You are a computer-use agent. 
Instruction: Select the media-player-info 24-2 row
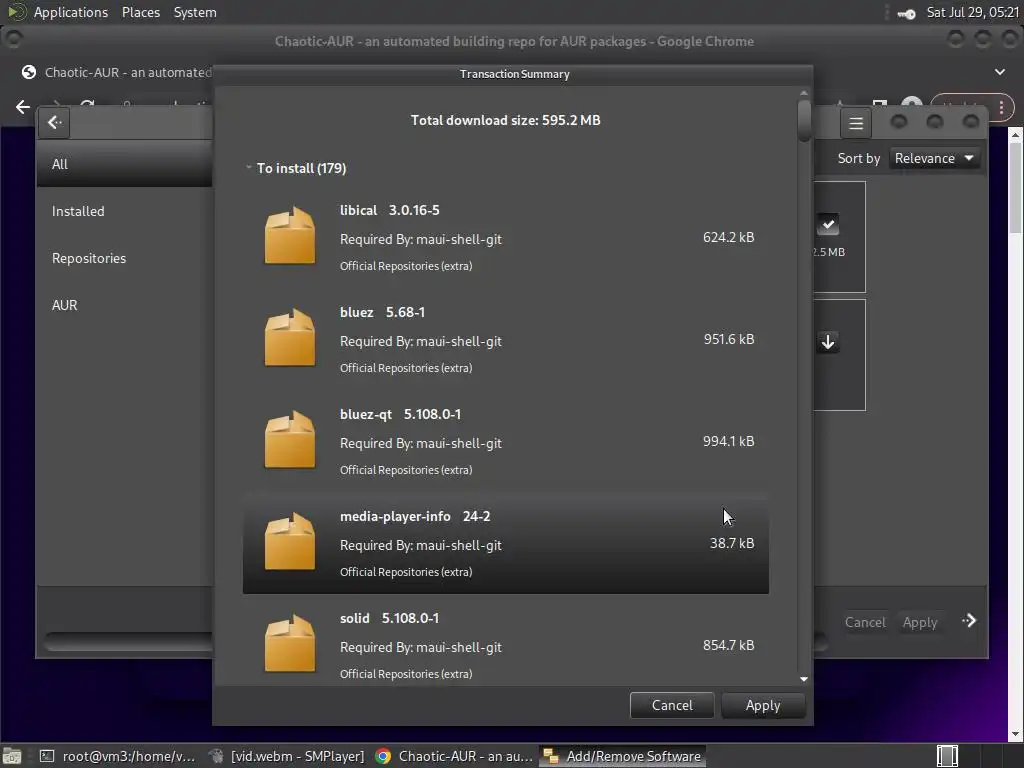click(505, 543)
